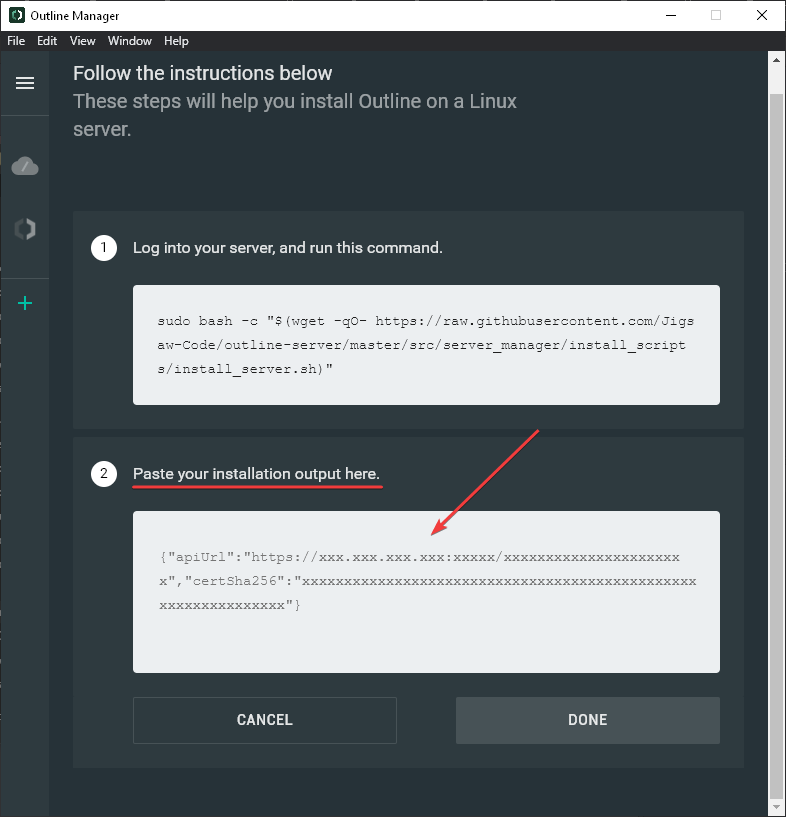Open the File menu
Image resolution: width=786 pixels, height=817 pixels.
point(16,41)
